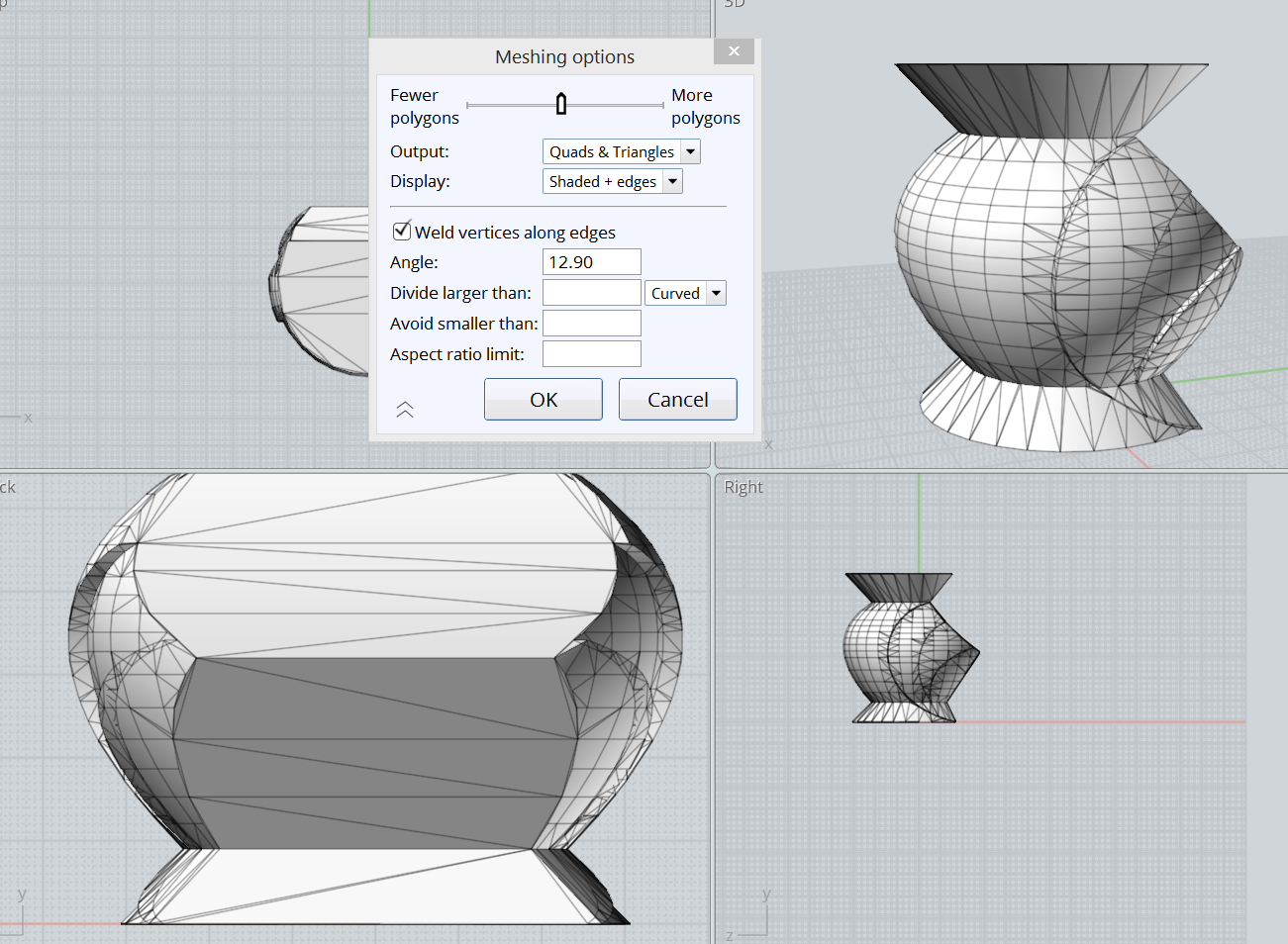This screenshot has width=1288, height=944.
Task: Click the More polygons label
Action: point(706,107)
